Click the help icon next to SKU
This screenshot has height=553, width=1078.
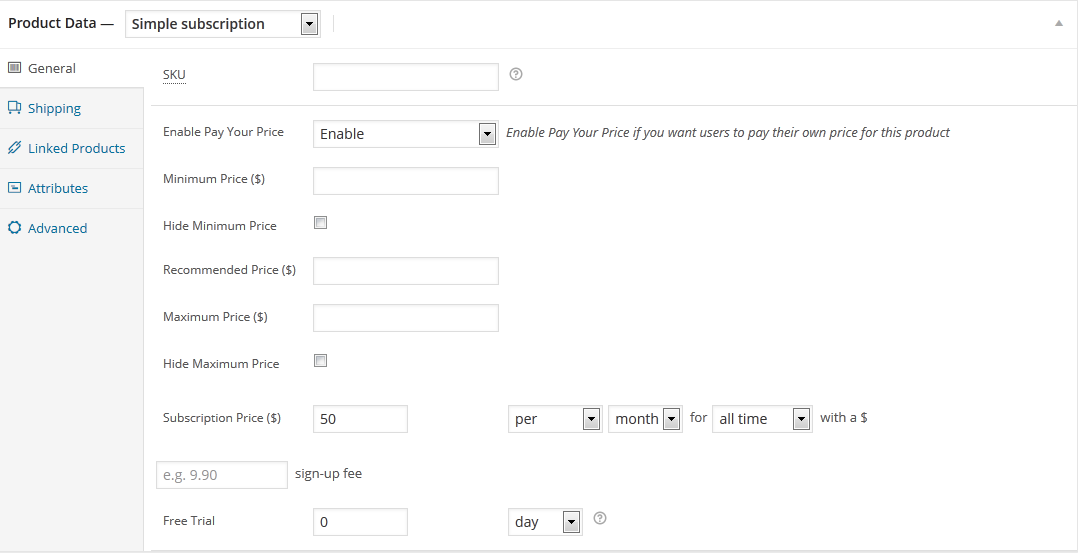[516, 74]
